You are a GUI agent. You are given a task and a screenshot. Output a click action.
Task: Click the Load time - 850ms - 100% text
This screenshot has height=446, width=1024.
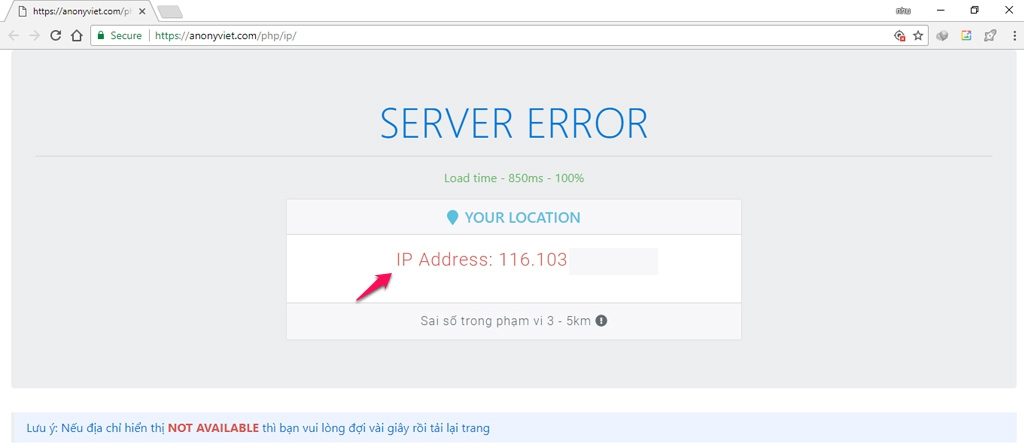(514, 178)
